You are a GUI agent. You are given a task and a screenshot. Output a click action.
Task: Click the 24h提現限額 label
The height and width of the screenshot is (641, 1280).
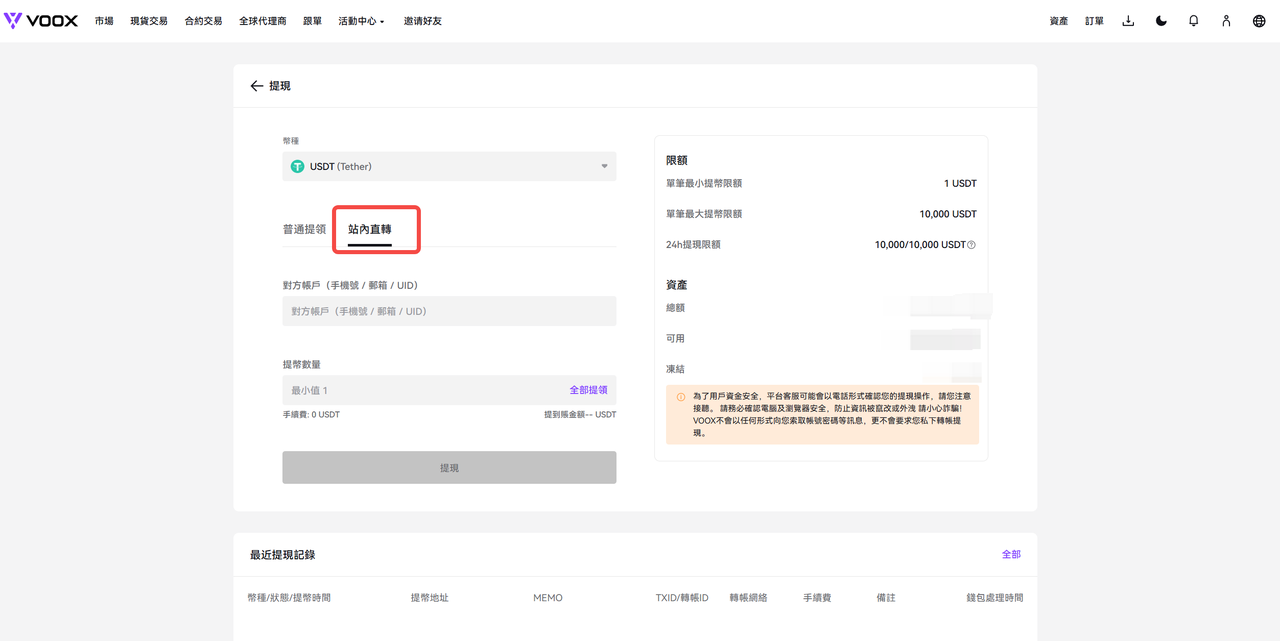pos(693,245)
